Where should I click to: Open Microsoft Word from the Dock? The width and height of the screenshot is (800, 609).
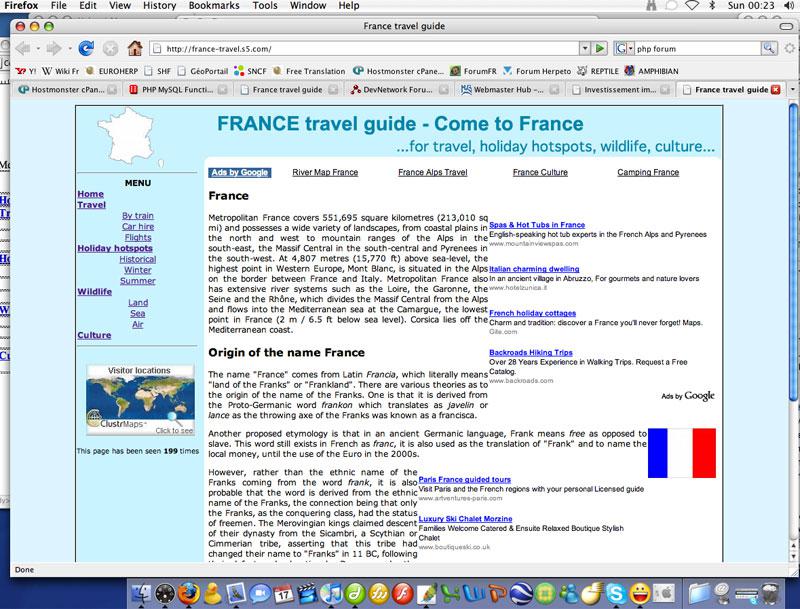coord(474,594)
